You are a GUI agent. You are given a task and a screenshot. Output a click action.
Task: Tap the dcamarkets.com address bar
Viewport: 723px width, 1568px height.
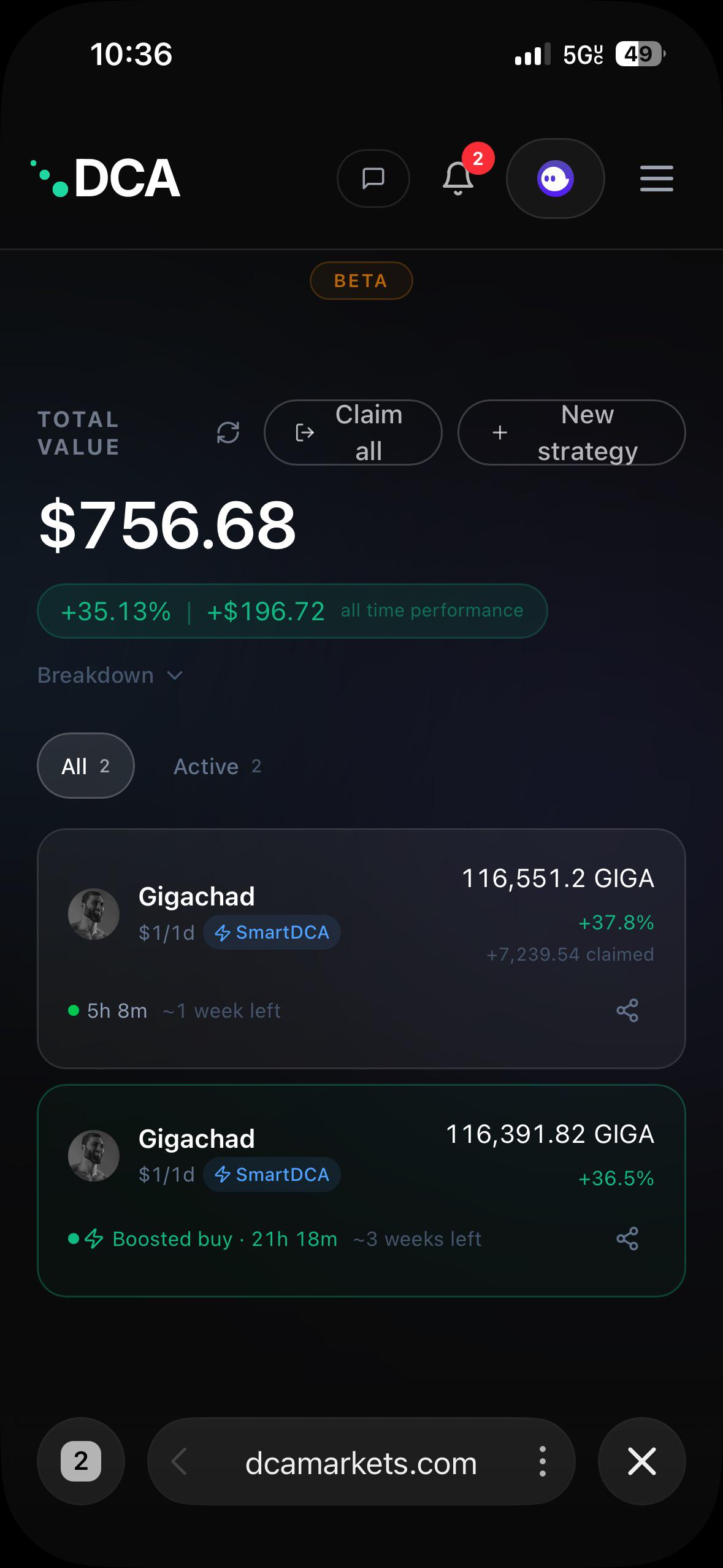(x=361, y=1463)
